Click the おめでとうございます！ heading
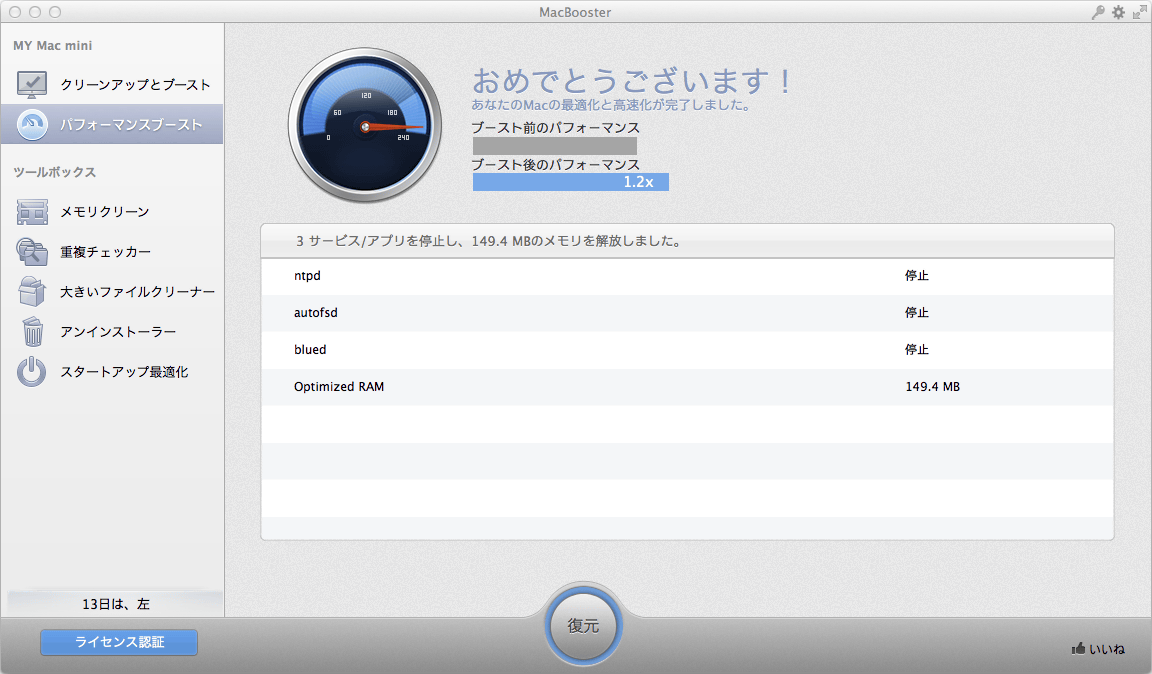The width and height of the screenshot is (1152, 674). point(632,81)
